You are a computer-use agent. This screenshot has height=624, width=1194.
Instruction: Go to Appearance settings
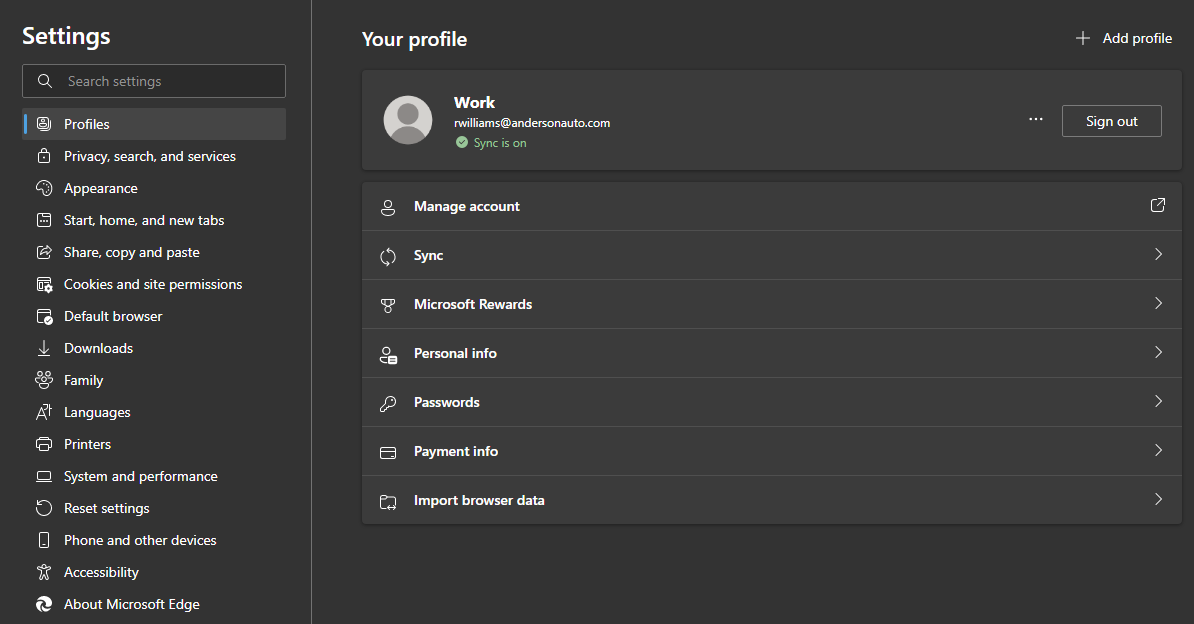pos(155,187)
